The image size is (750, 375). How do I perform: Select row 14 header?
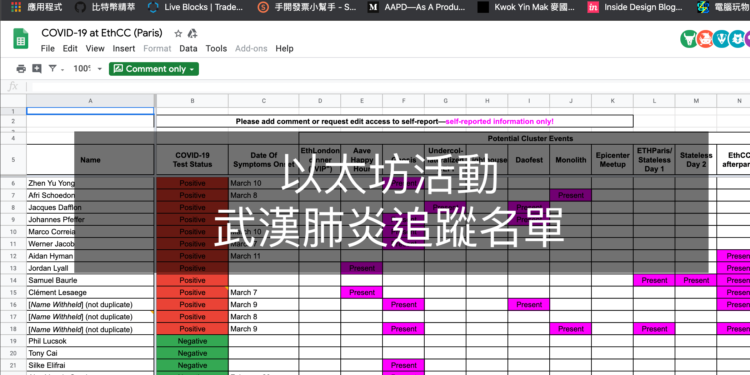point(13,280)
